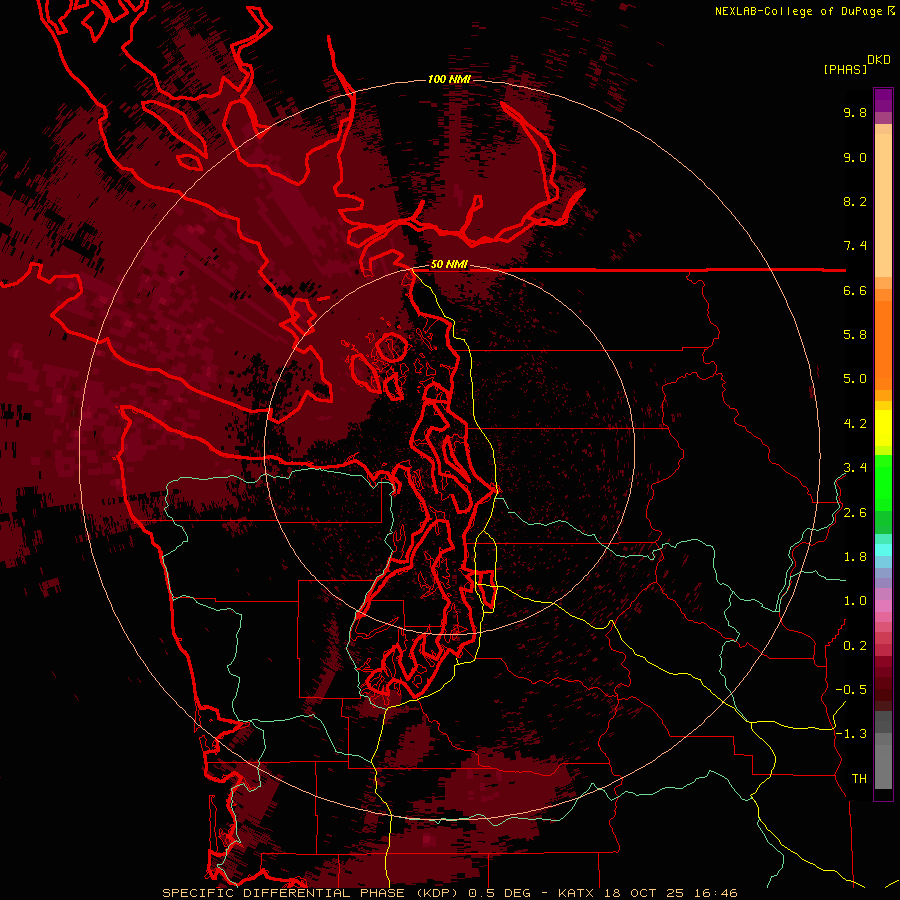The image size is (900, 900).
Task: Click the cyan segment of color bar
Action: tap(883, 549)
